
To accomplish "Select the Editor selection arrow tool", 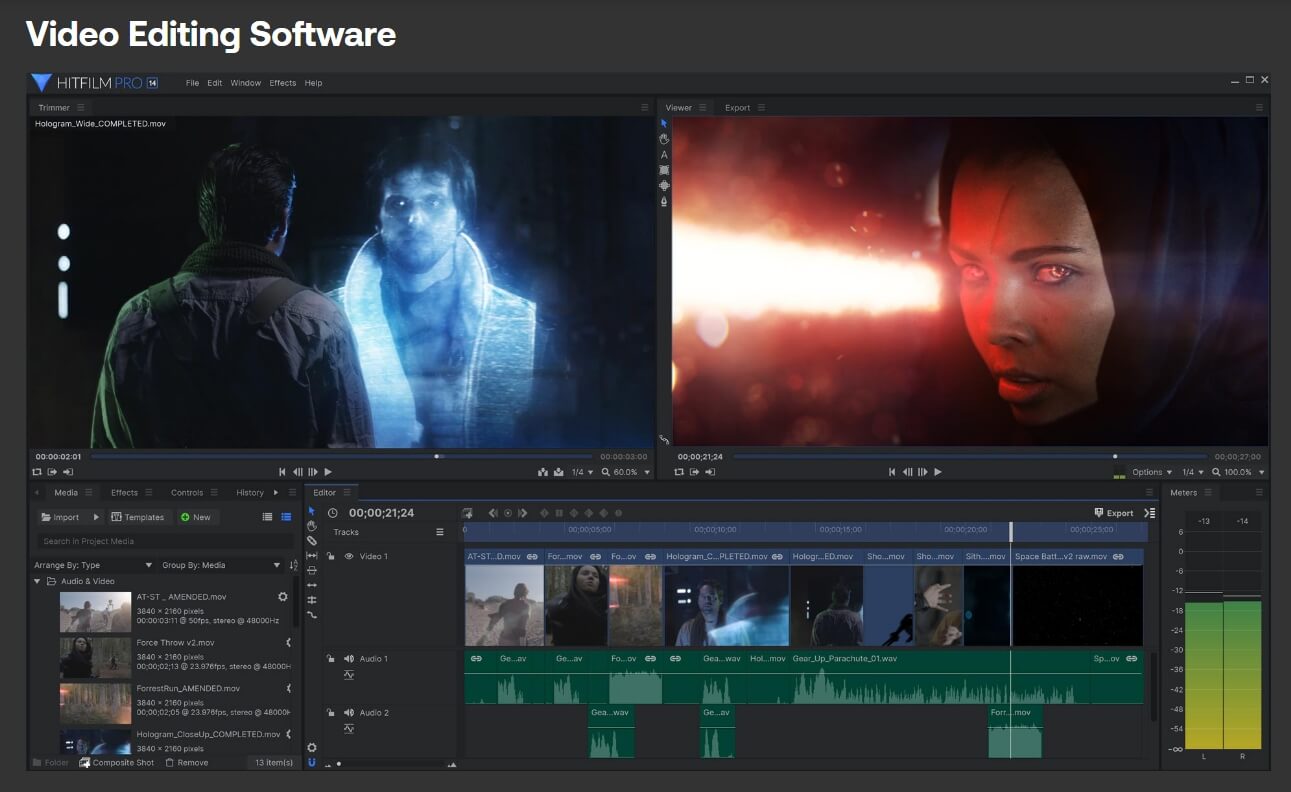I will tap(312, 511).
